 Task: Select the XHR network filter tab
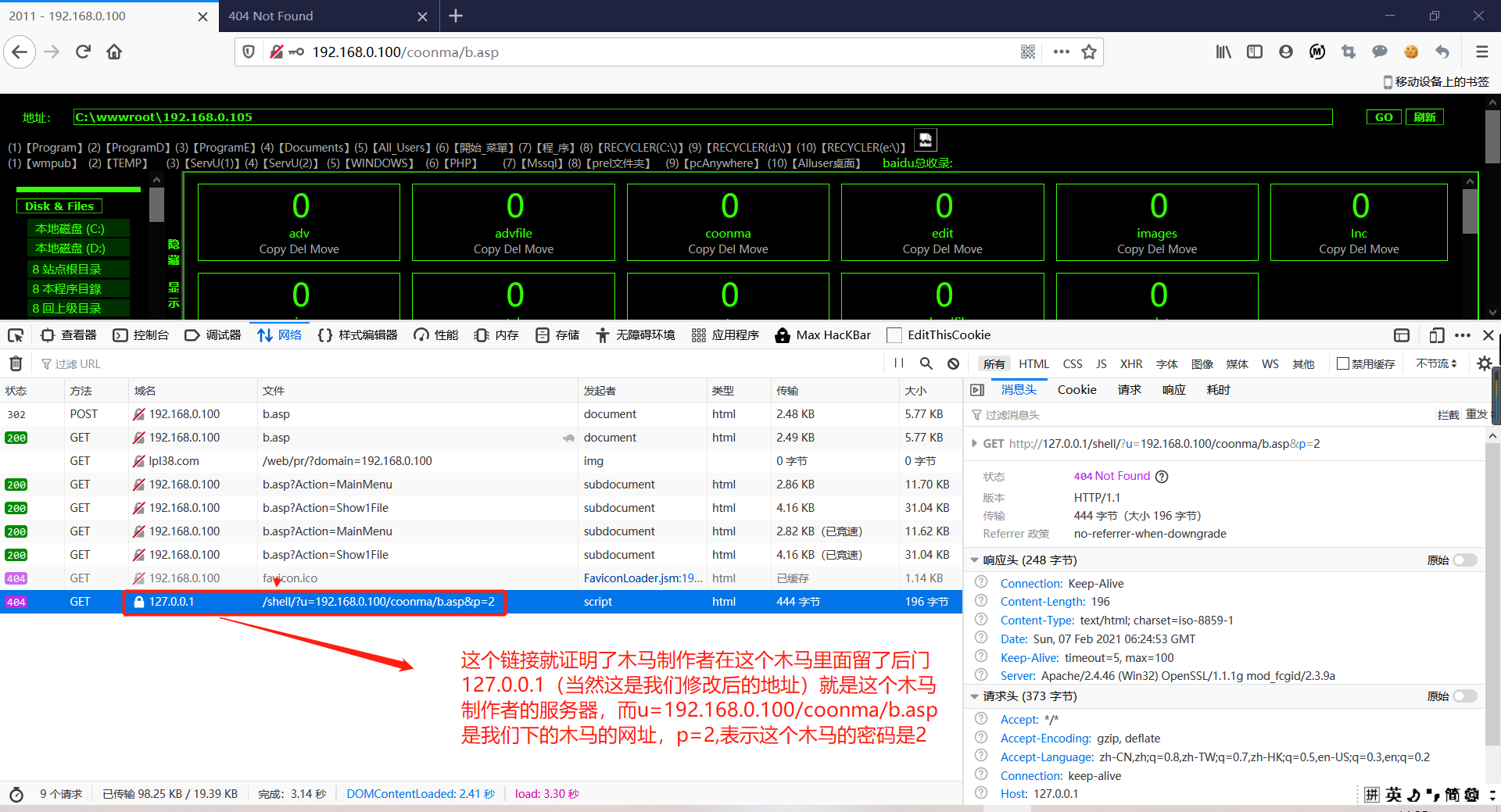tap(1130, 363)
